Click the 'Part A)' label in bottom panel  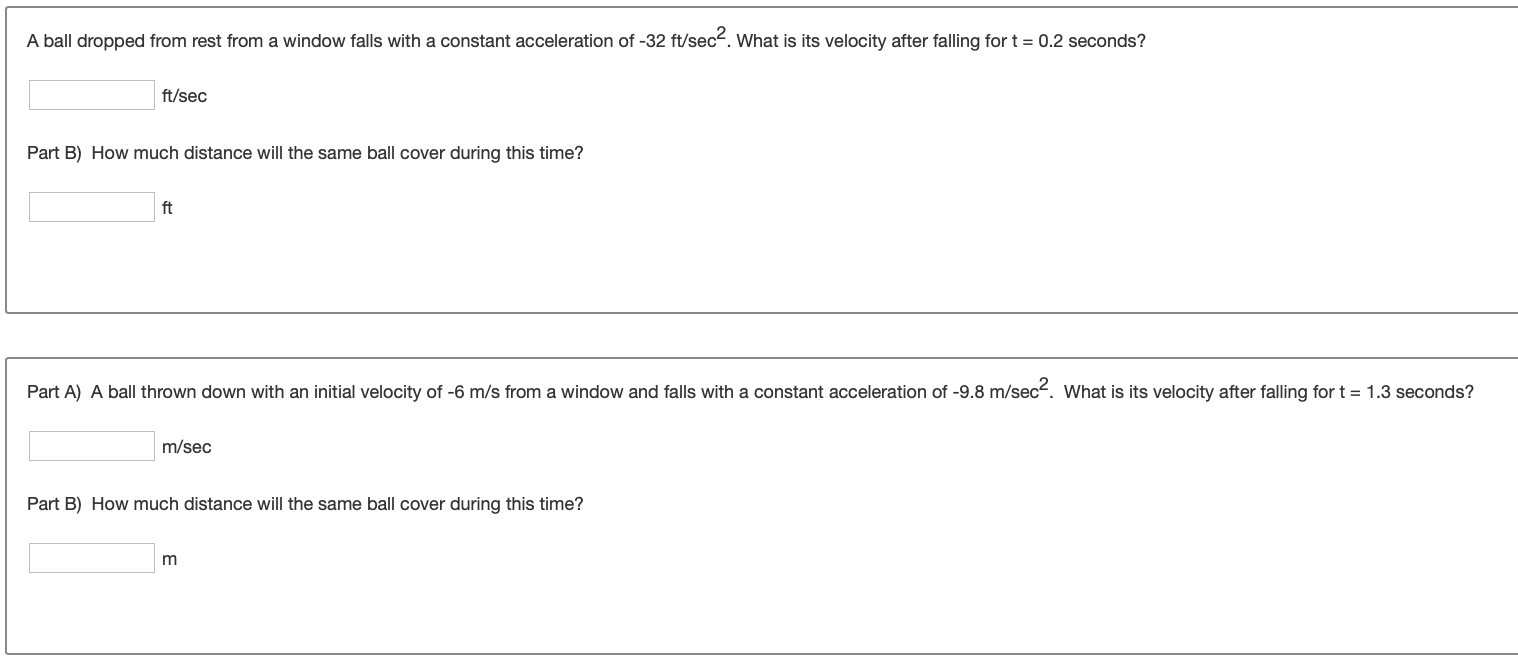point(55,392)
